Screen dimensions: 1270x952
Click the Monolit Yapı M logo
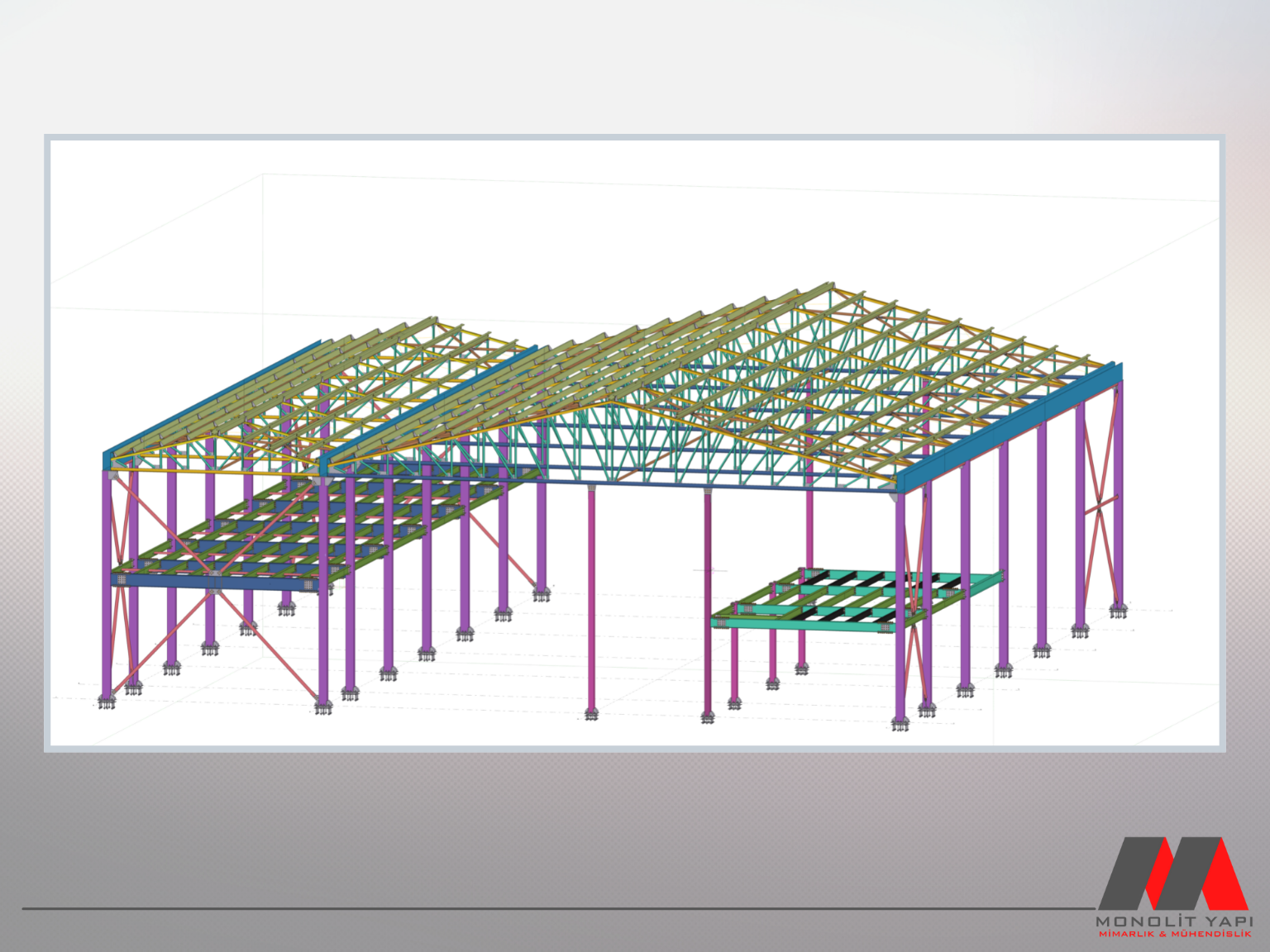pyautogui.click(x=1172, y=873)
